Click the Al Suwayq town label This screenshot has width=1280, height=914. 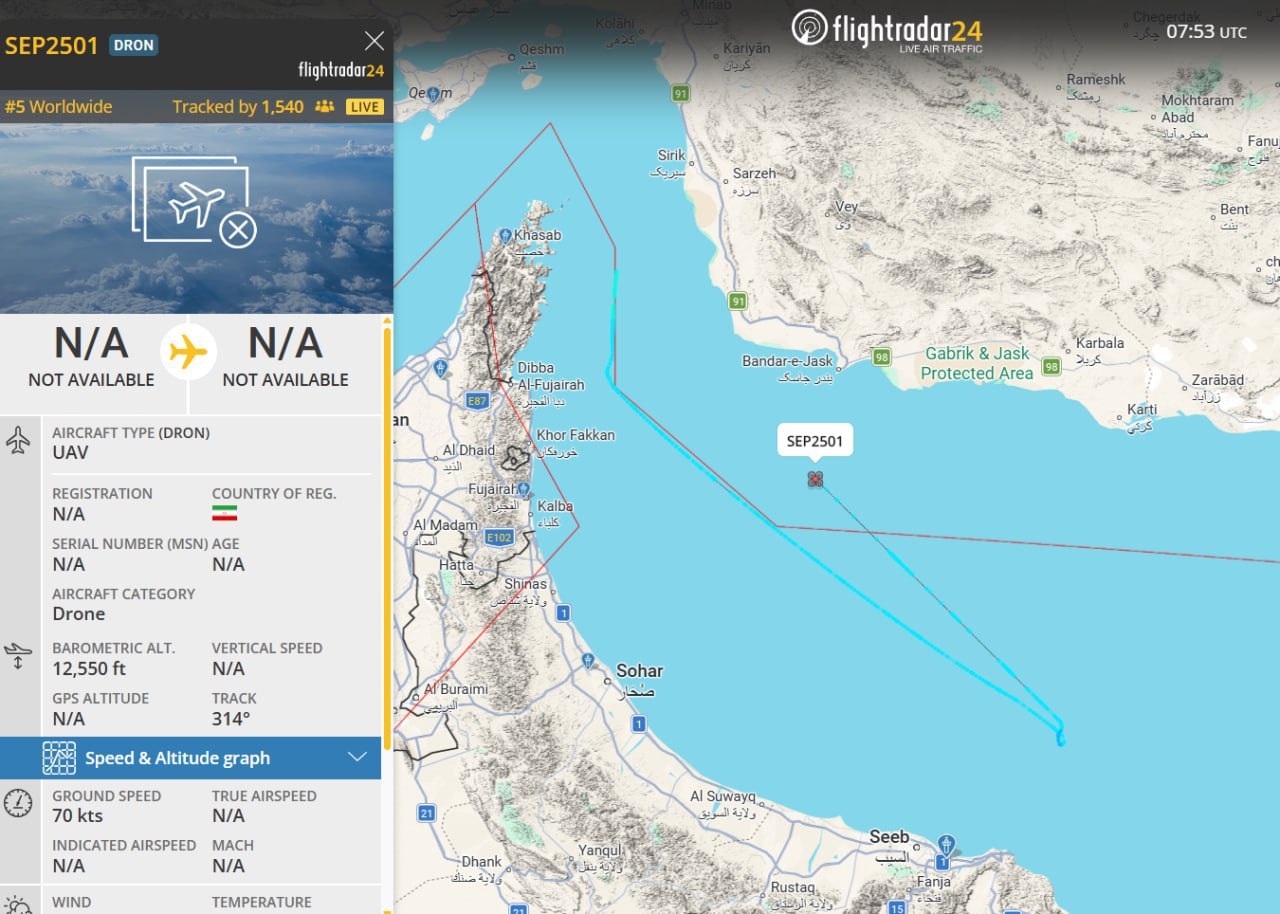pyautogui.click(x=723, y=797)
